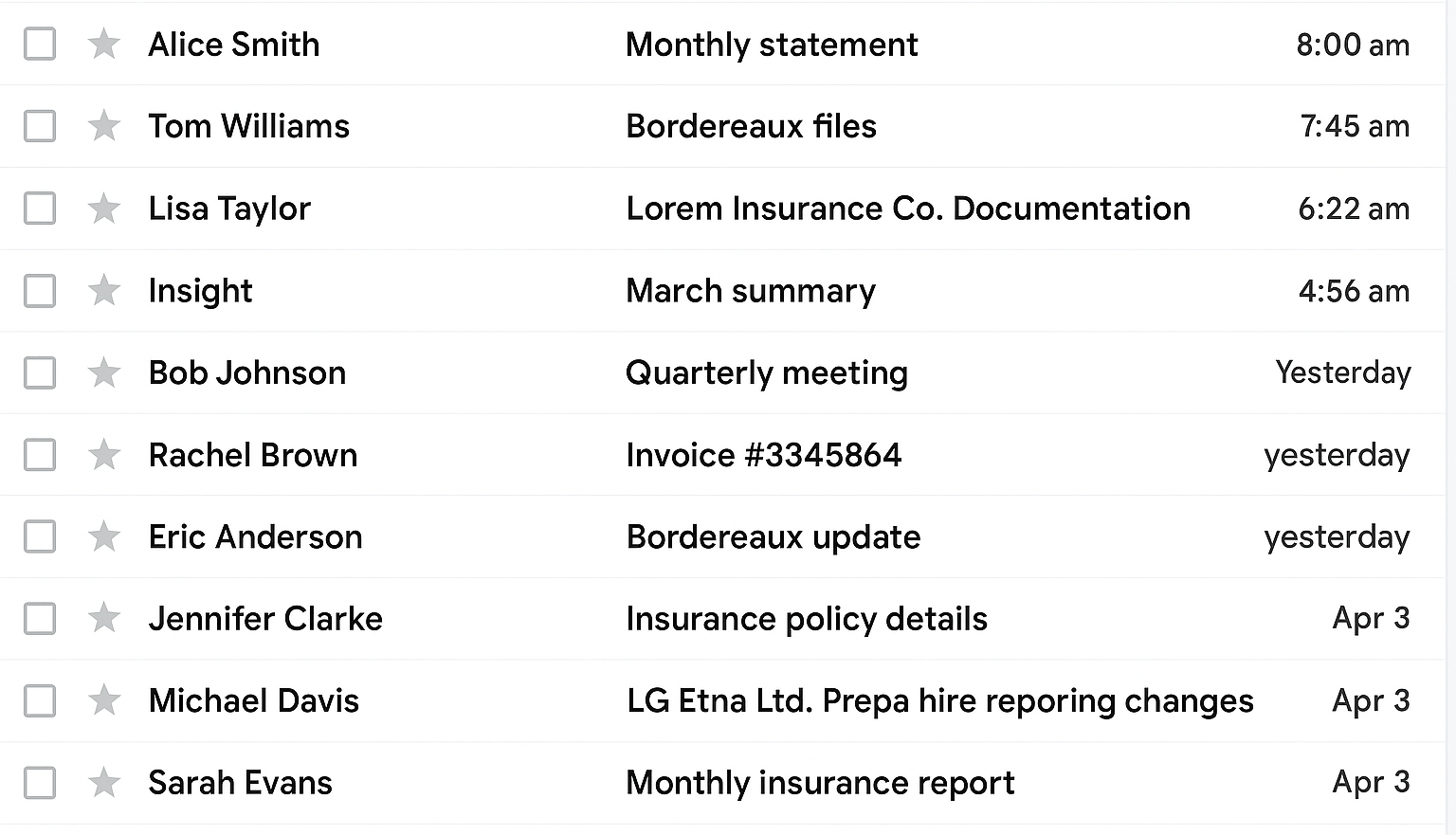This screenshot has height=835, width=1456.
Task: Check the Lisa Taylor email checkbox
Action: pyautogui.click(x=40, y=209)
